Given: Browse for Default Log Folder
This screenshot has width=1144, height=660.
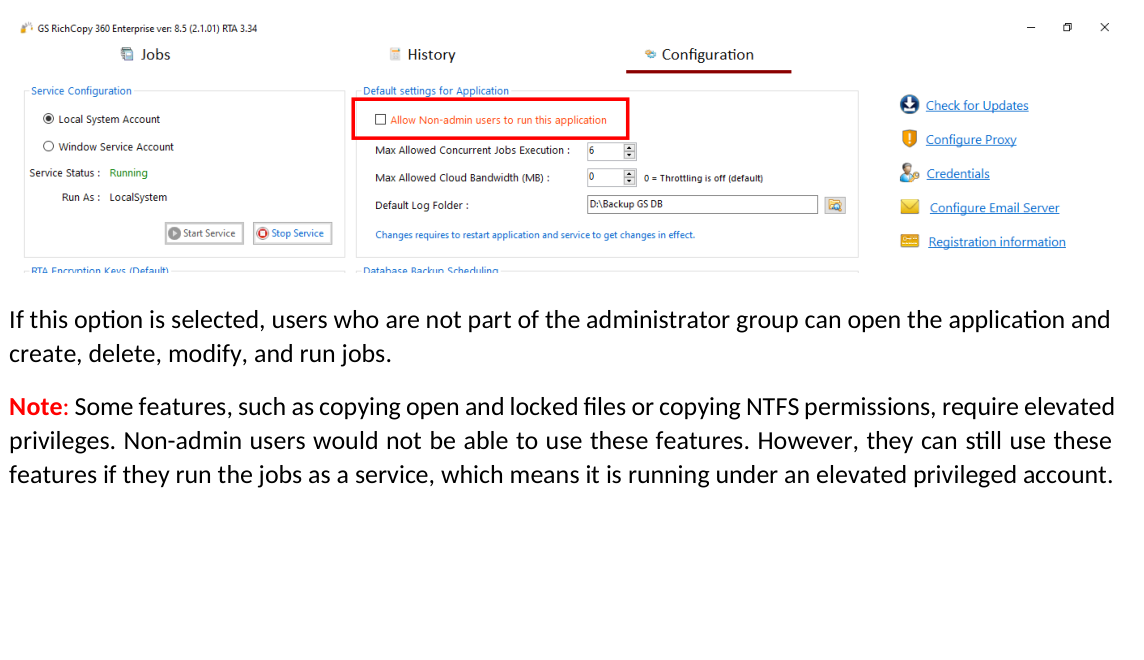Looking at the screenshot, I should (x=835, y=206).
